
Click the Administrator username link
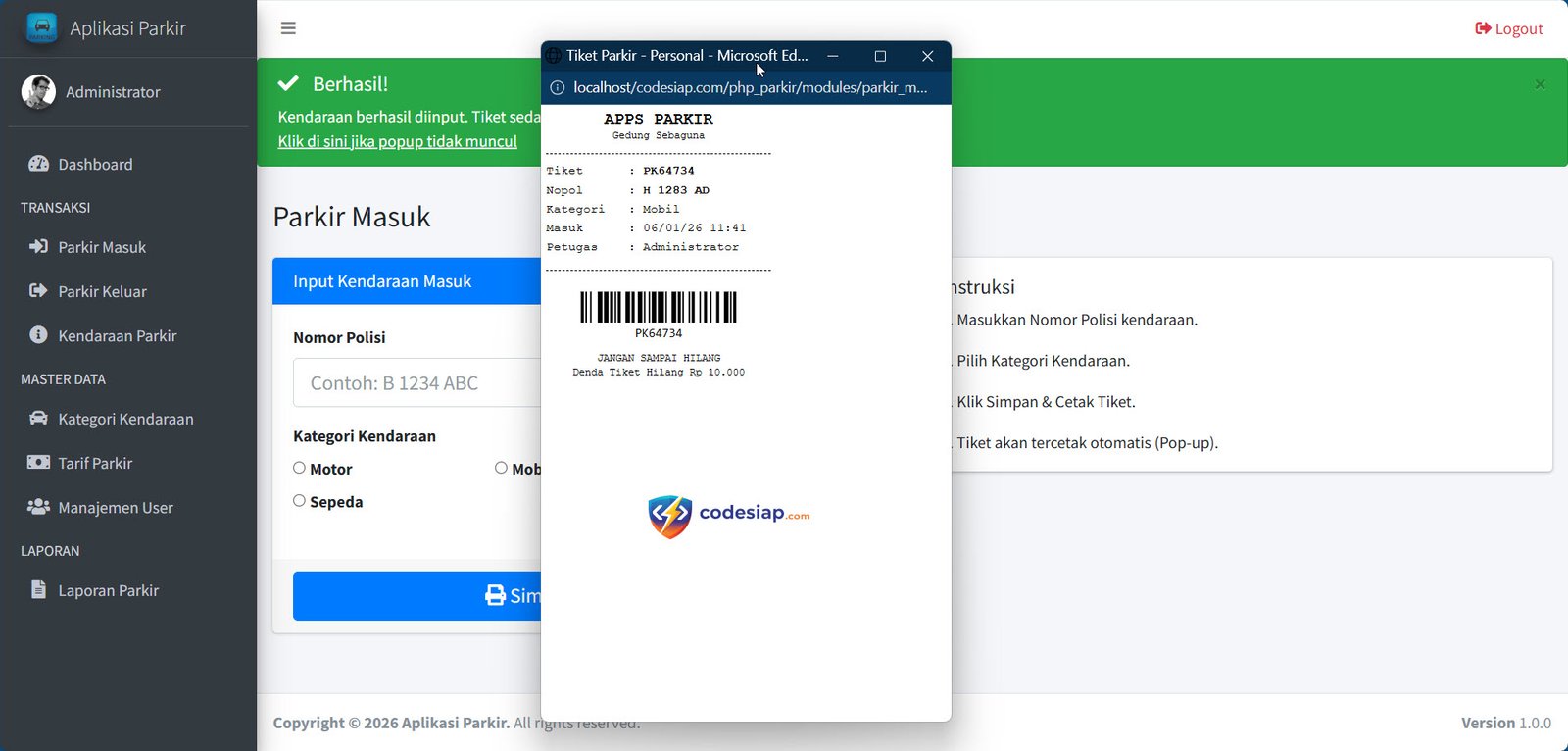click(113, 92)
